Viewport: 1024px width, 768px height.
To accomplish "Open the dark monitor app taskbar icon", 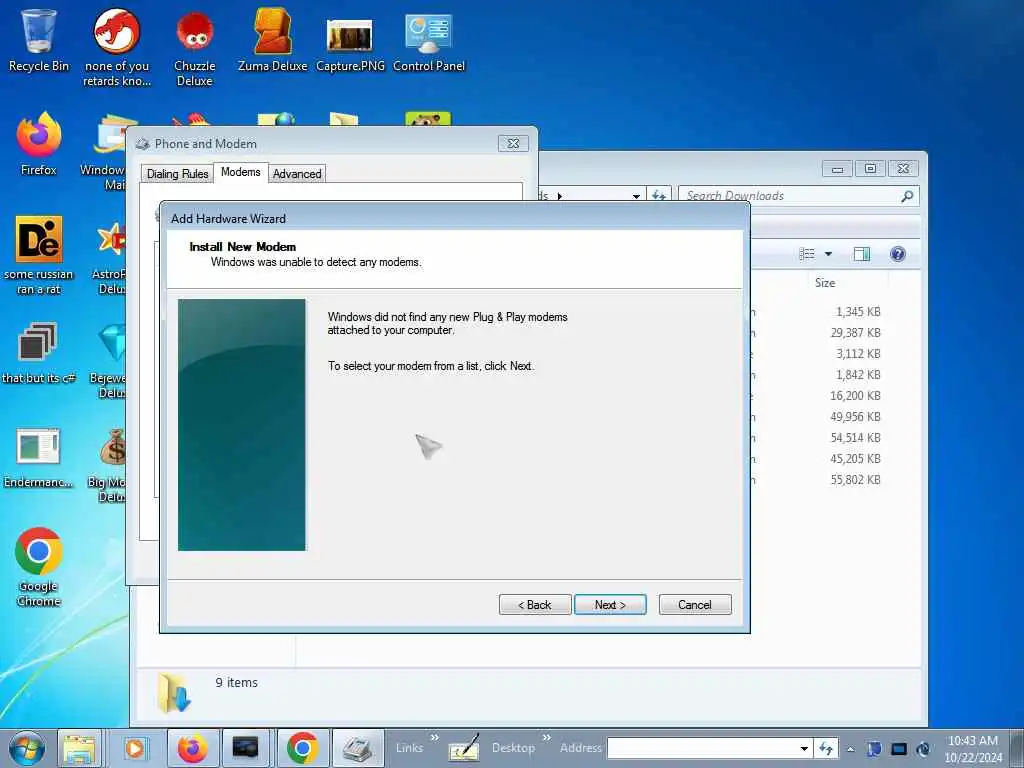I will (x=246, y=748).
